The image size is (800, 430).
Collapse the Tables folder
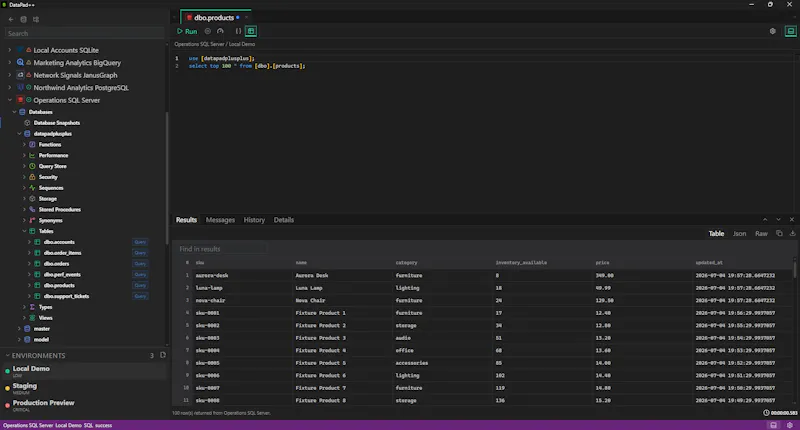pos(24,231)
